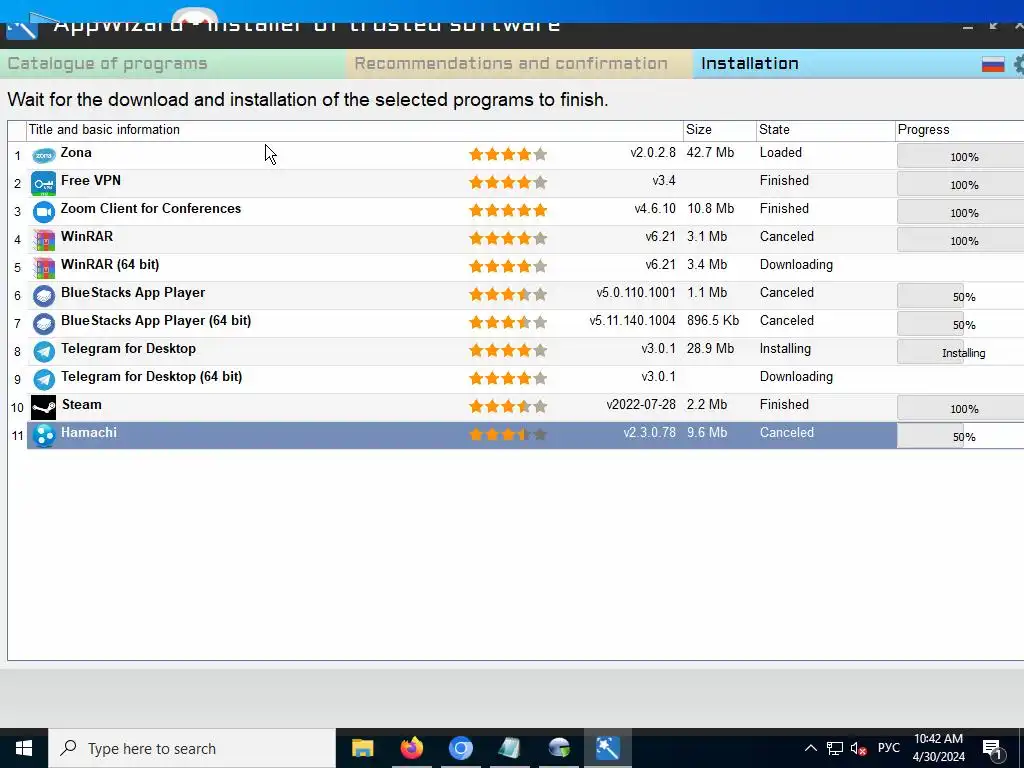Click the notebook app on the taskbar
This screenshot has width=1024, height=768.
509,748
